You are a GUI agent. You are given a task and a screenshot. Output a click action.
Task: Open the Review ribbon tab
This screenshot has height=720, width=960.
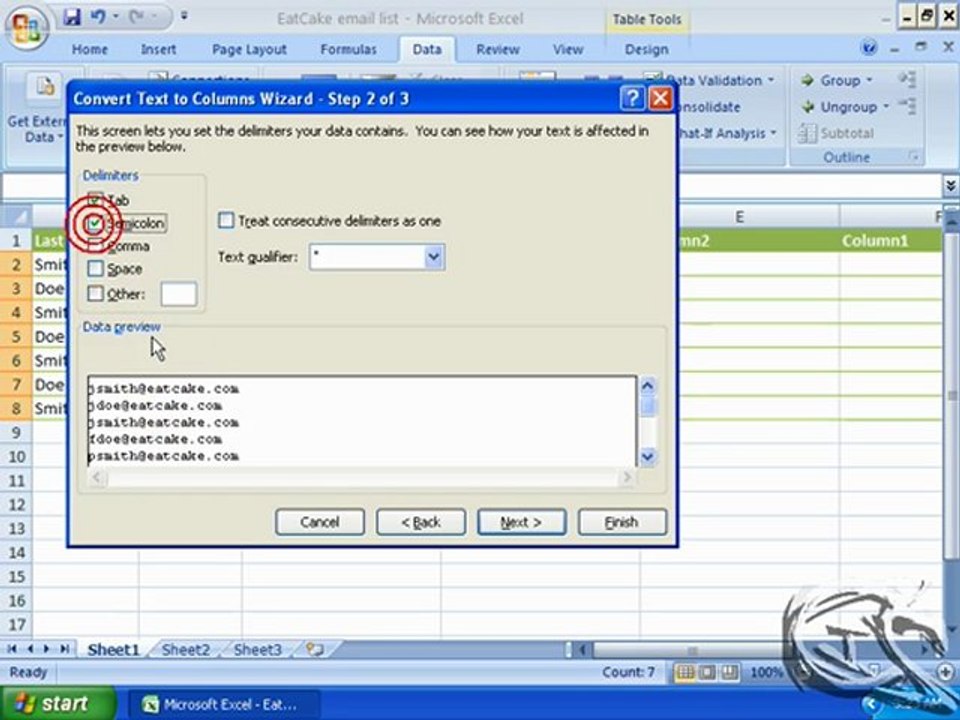(x=498, y=50)
